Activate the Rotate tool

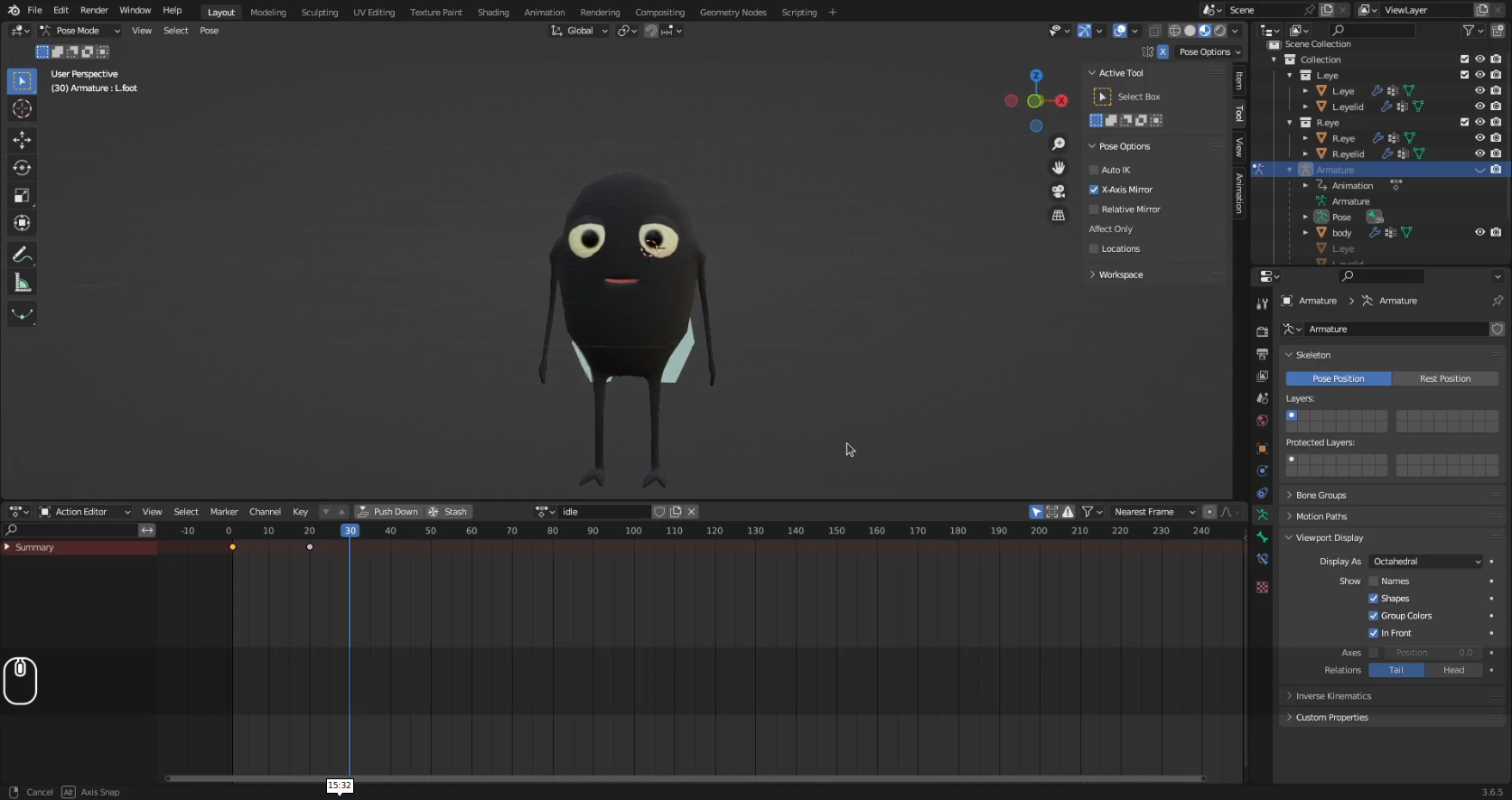click(22, 168)
